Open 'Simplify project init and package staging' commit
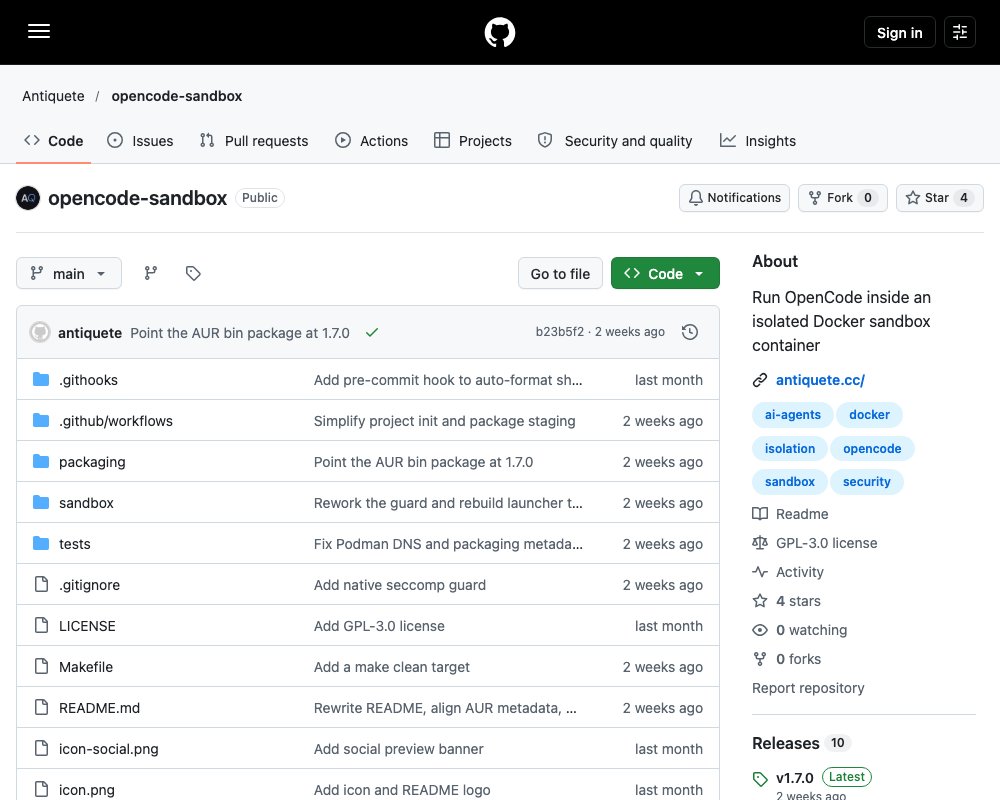This screenshot has width=1000, height=800. pos(445,421)
